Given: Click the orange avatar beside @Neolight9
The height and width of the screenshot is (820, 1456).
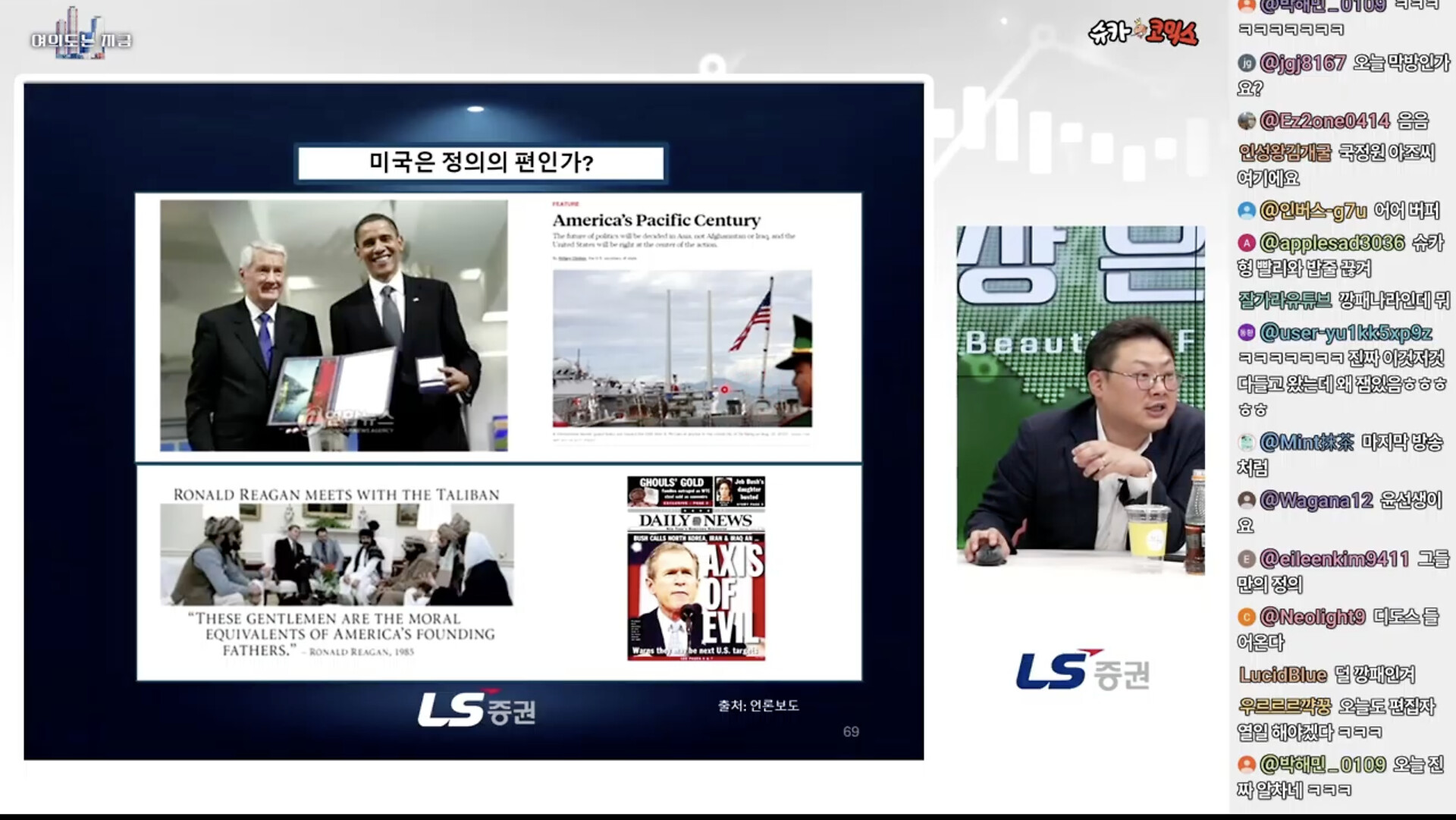Looking at the screenshot, I should coord(1246,617).
